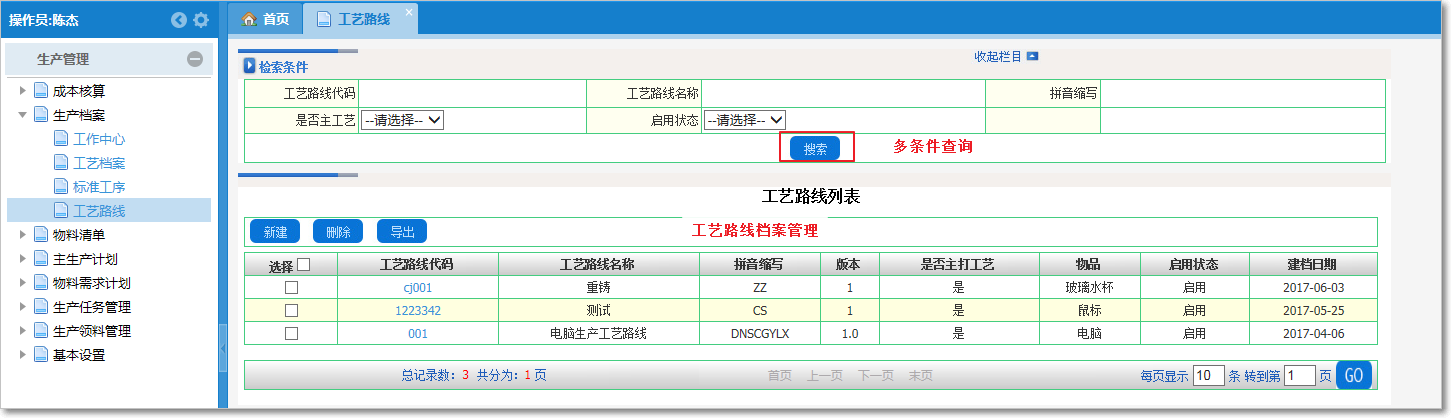Collapse 生产管理 panel with minus icon
The height and width of the screenshot is (418, 1451).
click(195, 59)
